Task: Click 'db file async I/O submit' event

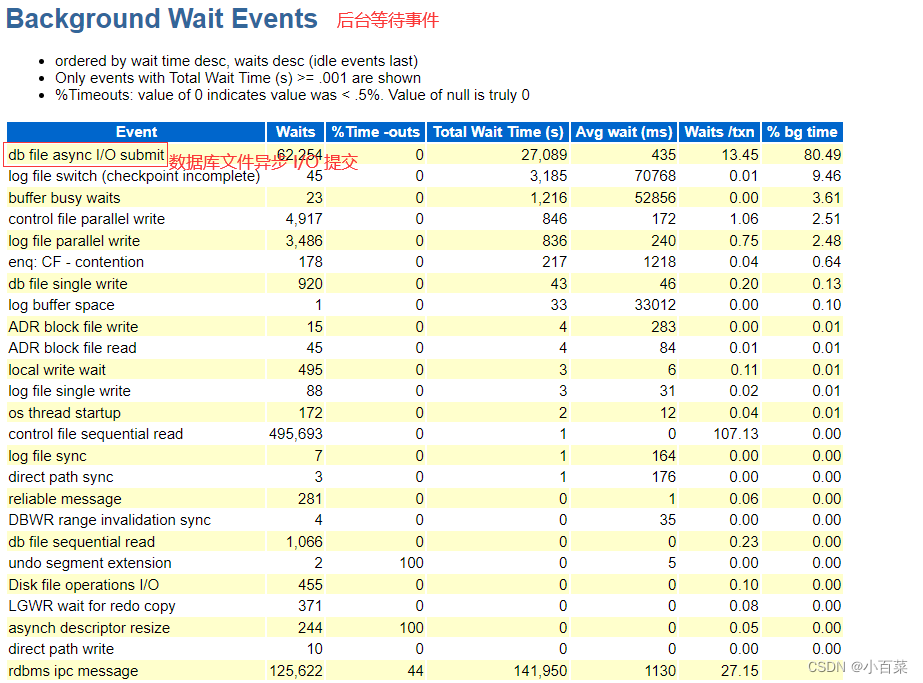Action: (86, 155)
